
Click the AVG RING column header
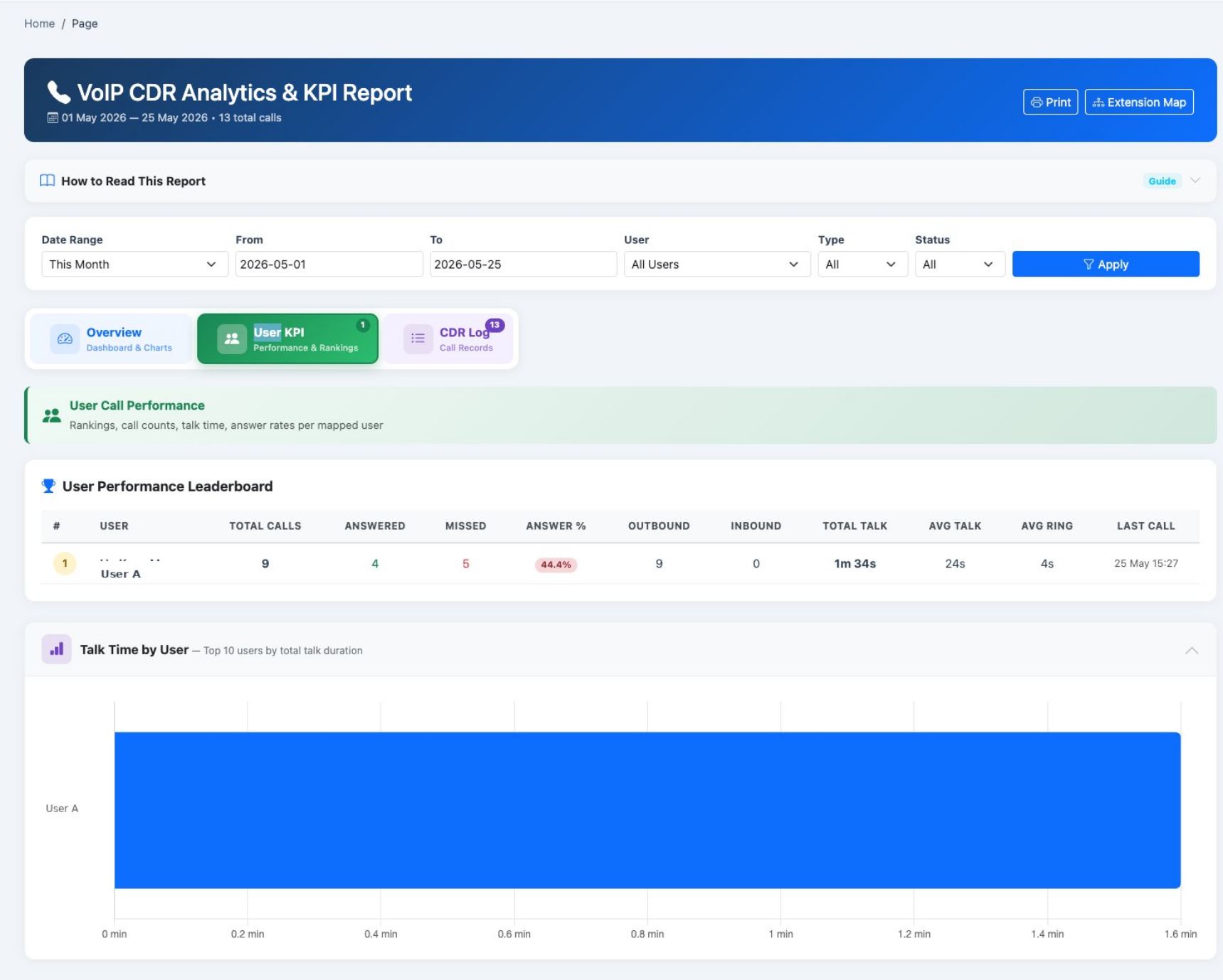pos(1047,526)
